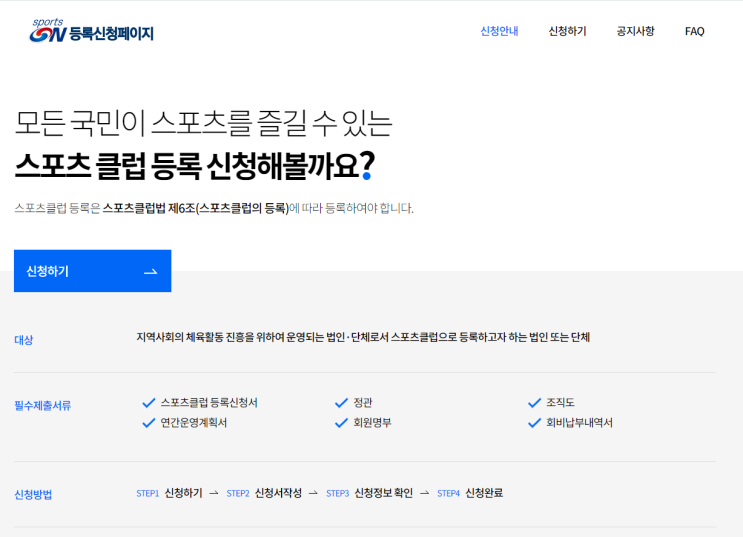Click the arrow between STEP3 and STEP4
The width and height of the screenshot is (743, 537).
[x=425, y=493]
